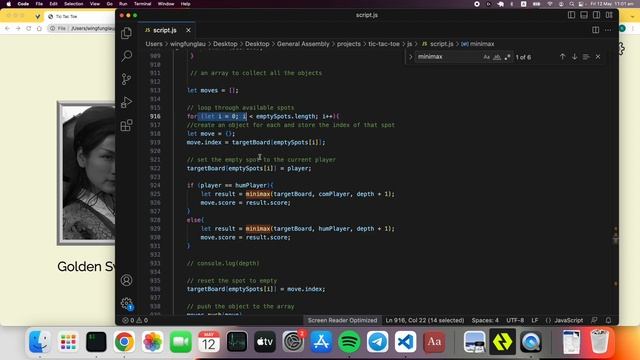Image resolution: width=640 pixels, height=360 pixels.
Task: Click the feedback icon in status bar
Action: [x=594, y=320]
